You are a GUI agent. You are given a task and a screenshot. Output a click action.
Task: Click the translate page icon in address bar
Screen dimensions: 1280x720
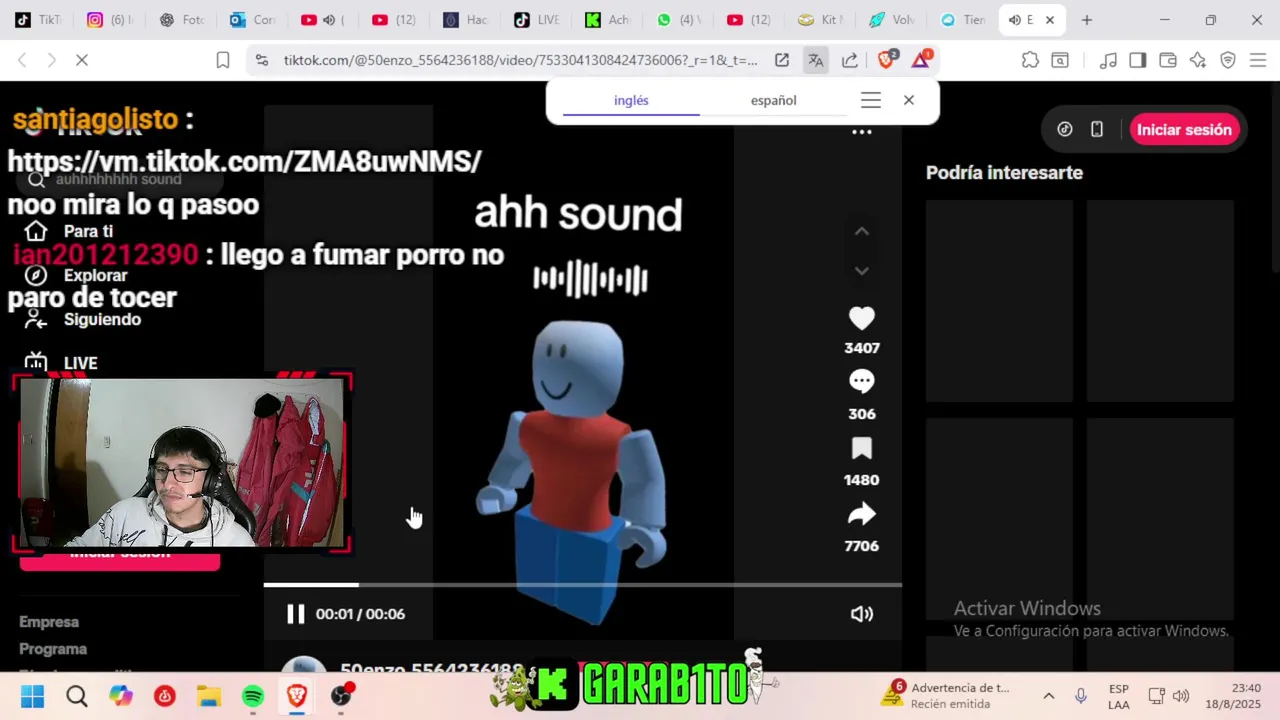816,60
